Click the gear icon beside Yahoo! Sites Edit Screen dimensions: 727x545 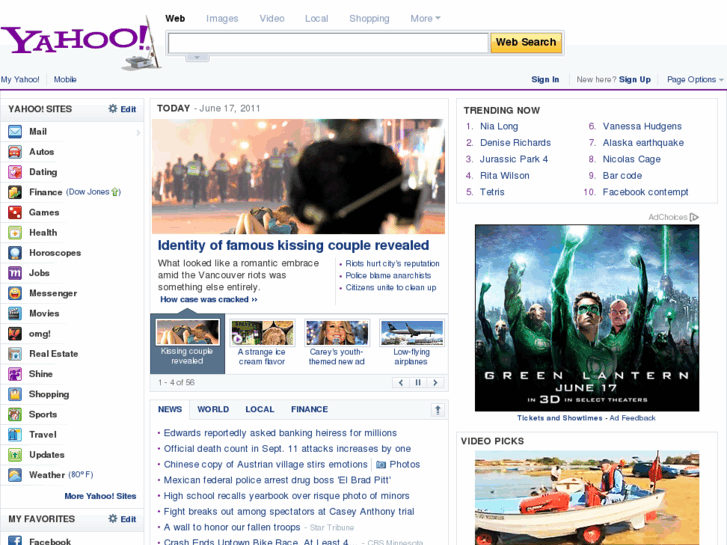(x=113, y=109)
